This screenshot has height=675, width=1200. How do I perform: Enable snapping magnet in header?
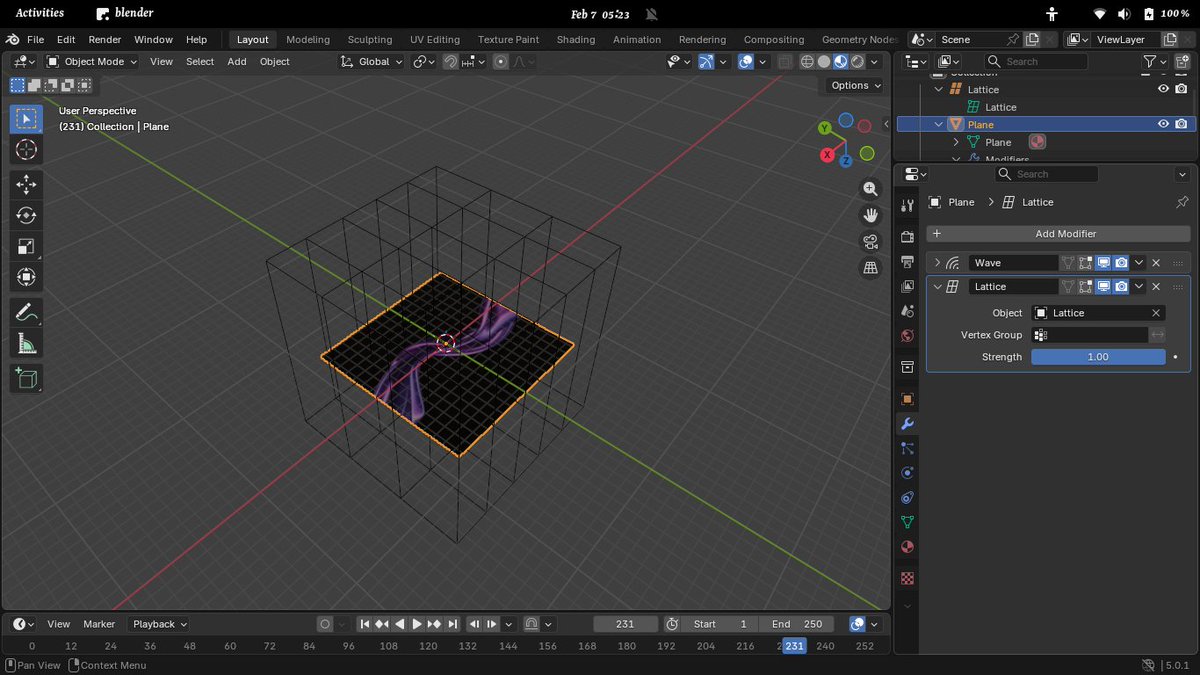click(451, 62)
